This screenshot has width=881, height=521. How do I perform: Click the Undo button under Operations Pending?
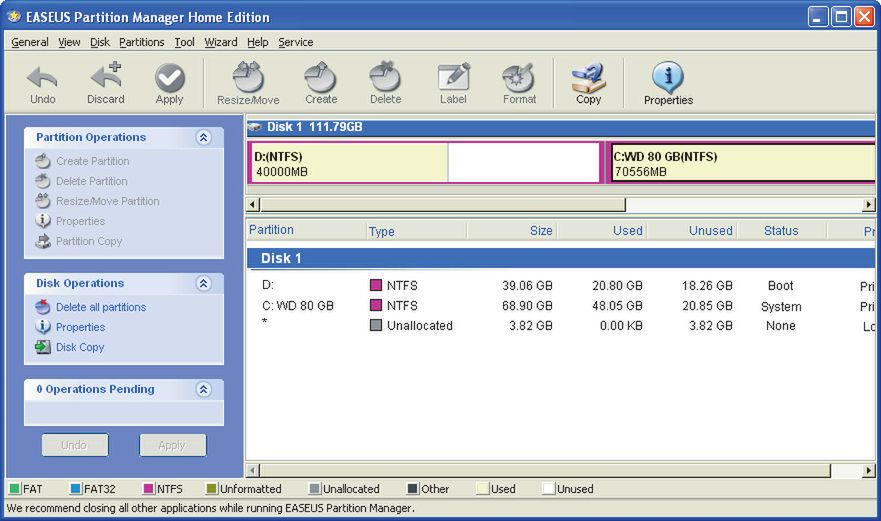[x=75, y=445]
